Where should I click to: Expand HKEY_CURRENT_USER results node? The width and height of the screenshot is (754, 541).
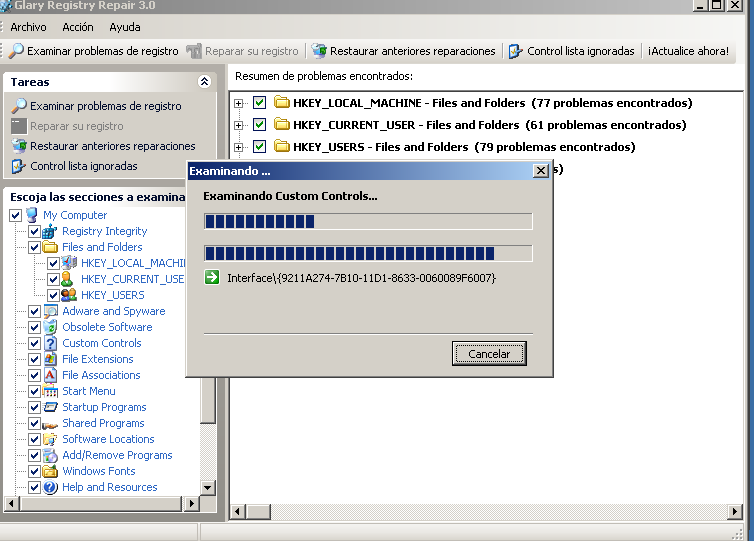click(x=238, y=125)
